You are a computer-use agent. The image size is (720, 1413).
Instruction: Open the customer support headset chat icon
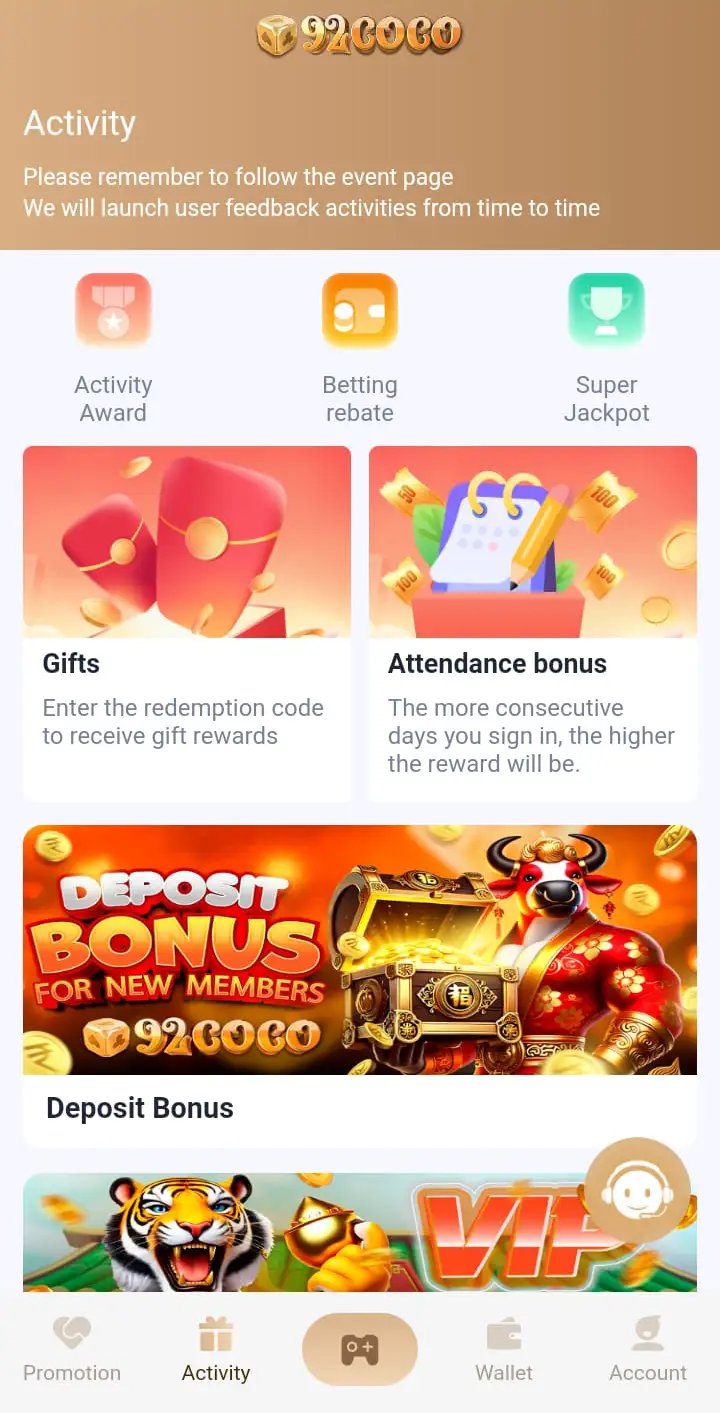[637, 1191]
